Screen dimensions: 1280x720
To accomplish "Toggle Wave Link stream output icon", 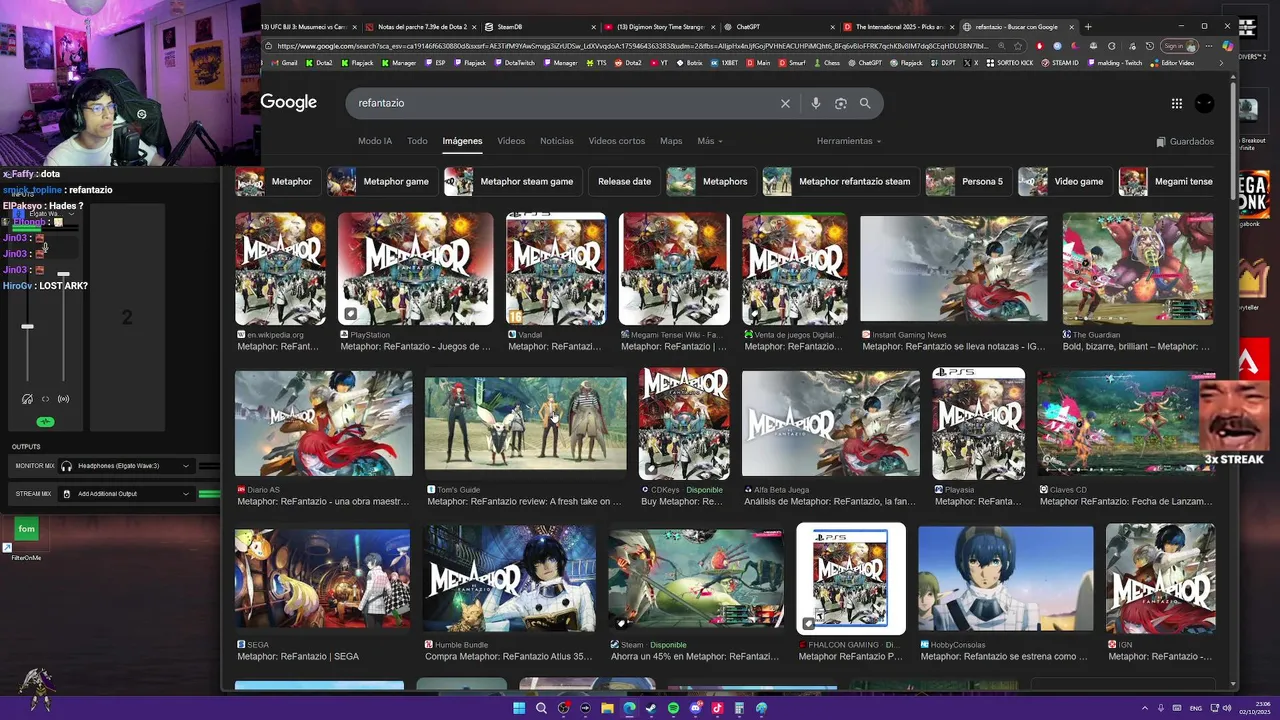I will tap(64, 399).
